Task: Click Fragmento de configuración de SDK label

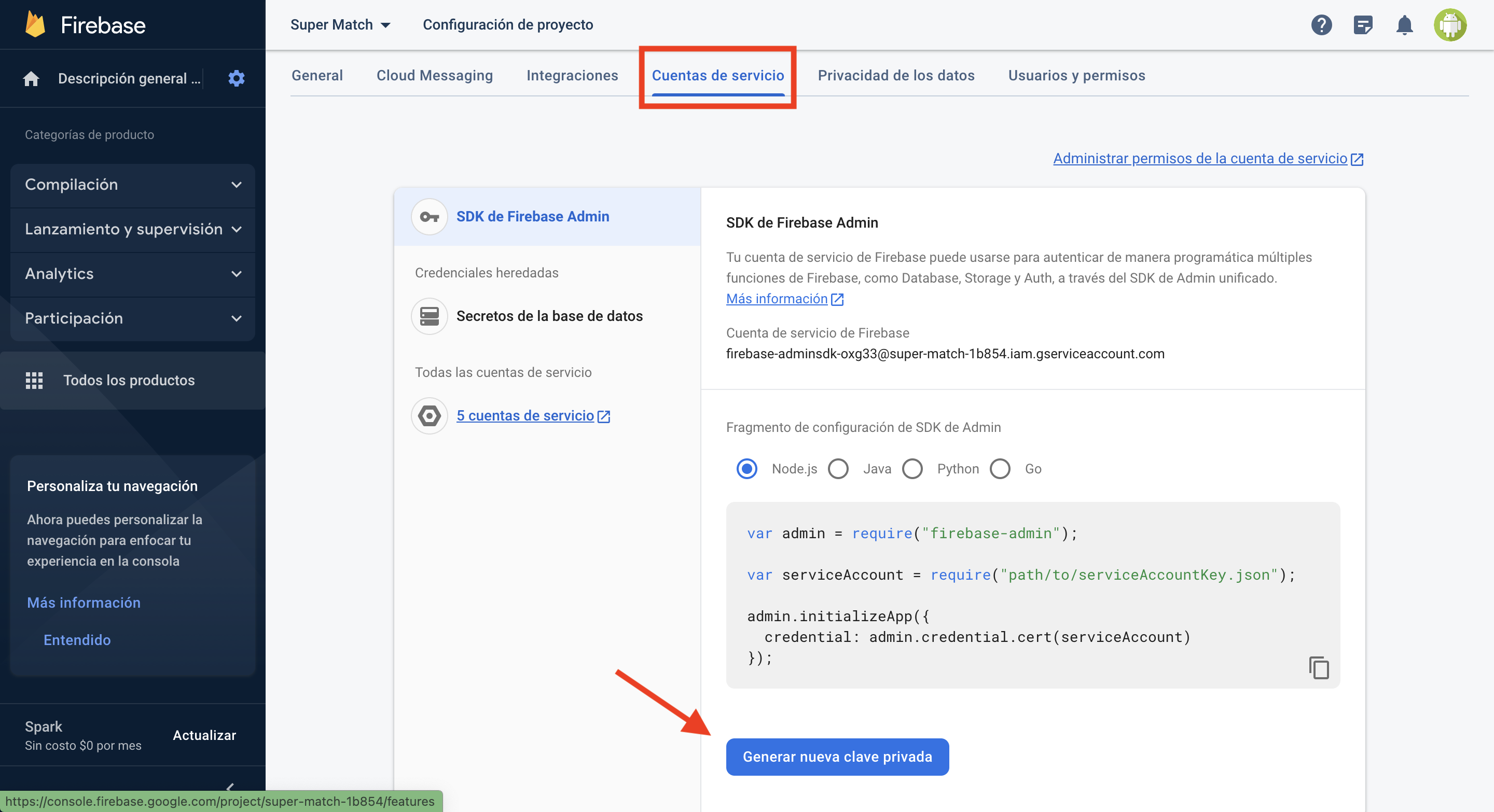Action: point(863,427)
